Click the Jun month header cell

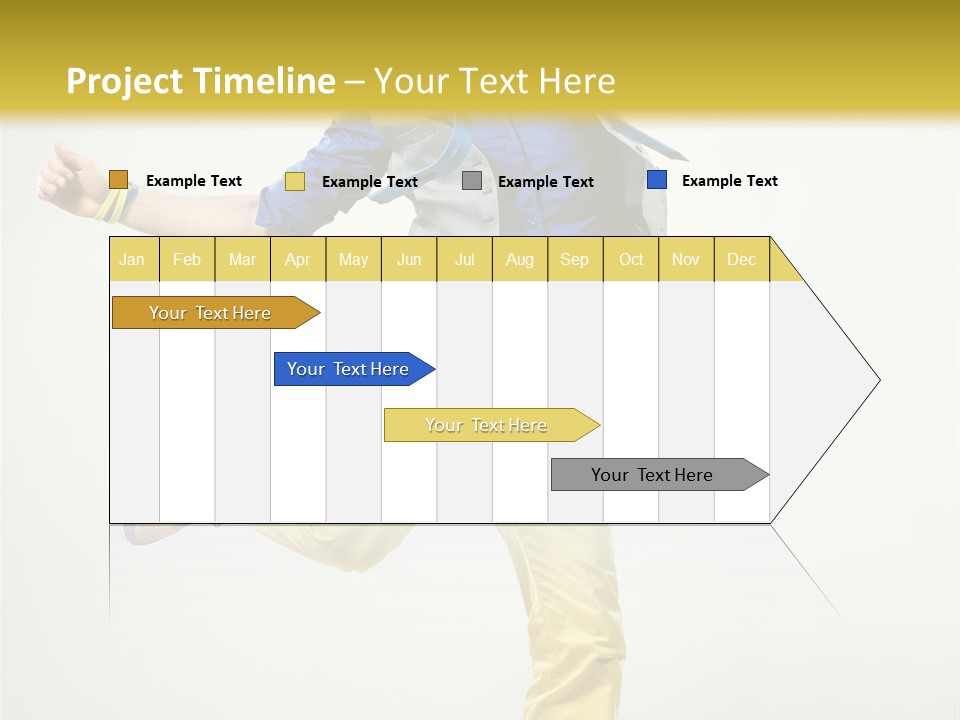[x=409, y=259]
